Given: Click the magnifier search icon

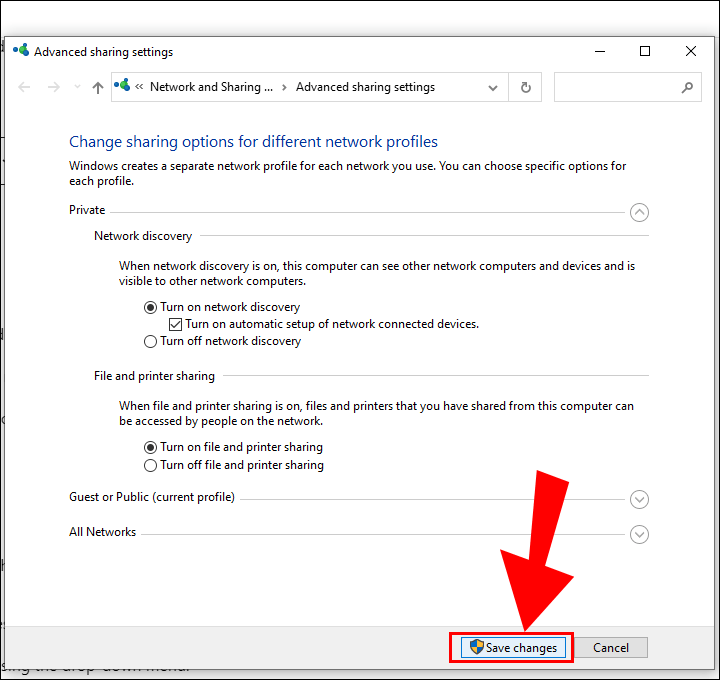Looking at the screenshot, I should click(687, 87).
